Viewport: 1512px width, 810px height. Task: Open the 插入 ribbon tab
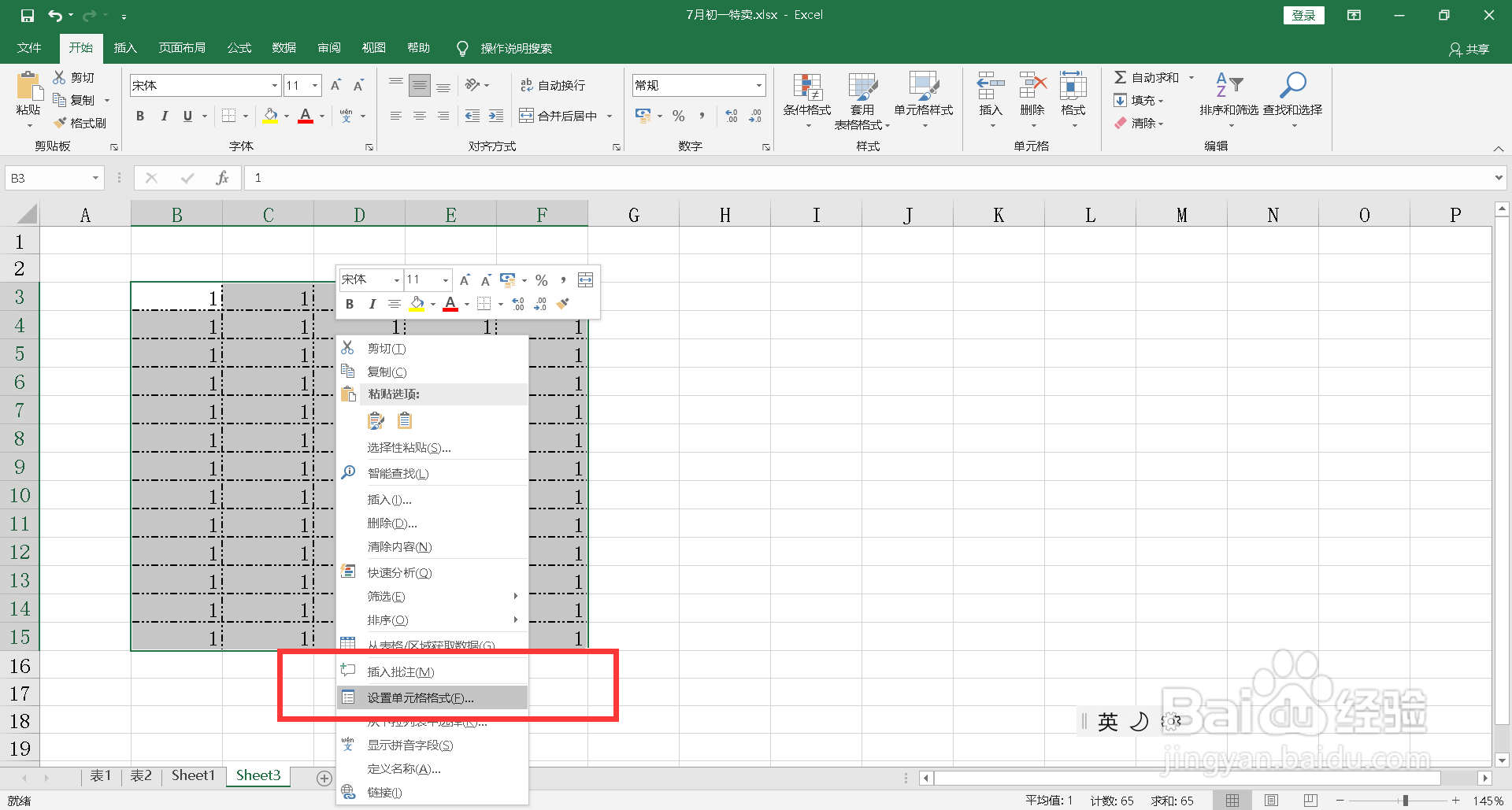point(125,48)
